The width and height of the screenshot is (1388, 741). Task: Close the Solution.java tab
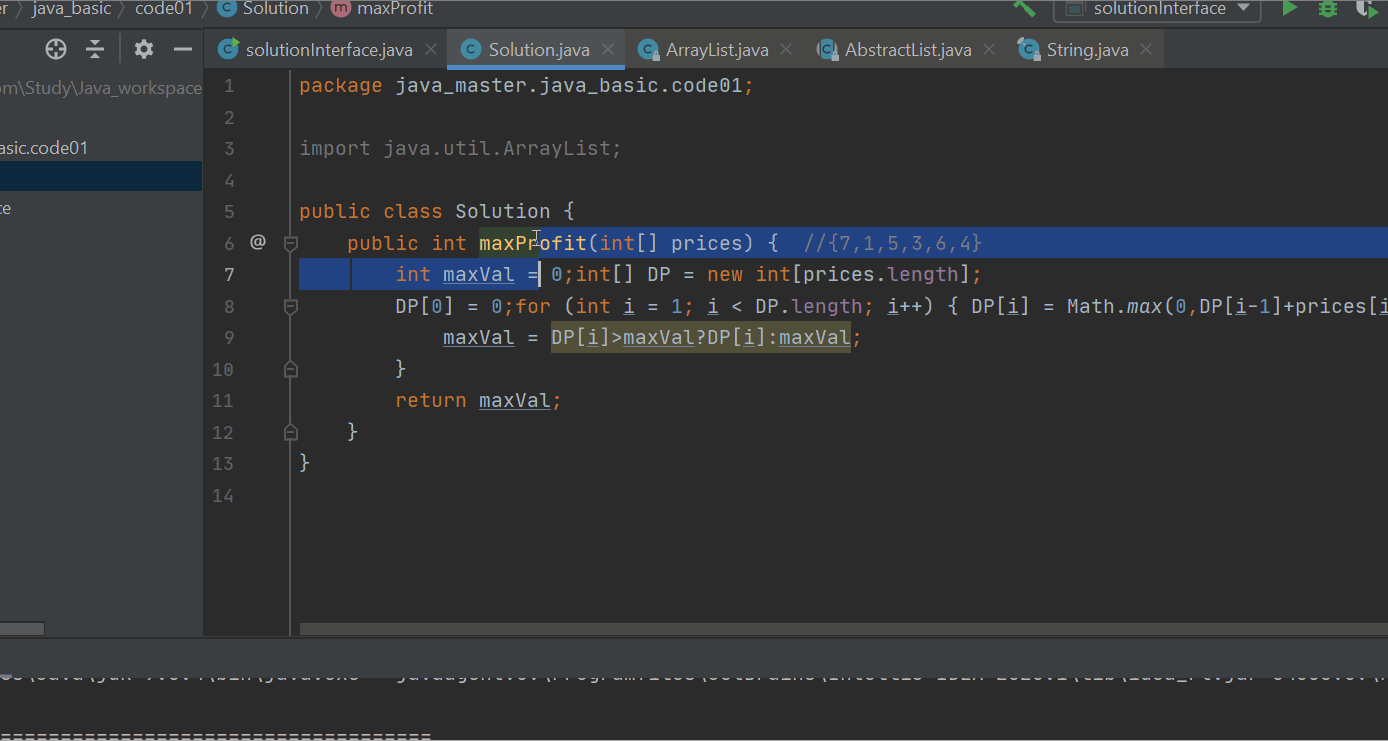coord(608,49)
